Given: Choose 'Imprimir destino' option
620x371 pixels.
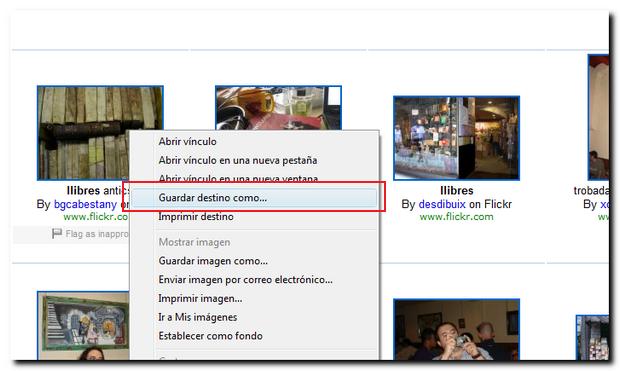Looking at the screenshot, I should (x=196, y=217).
